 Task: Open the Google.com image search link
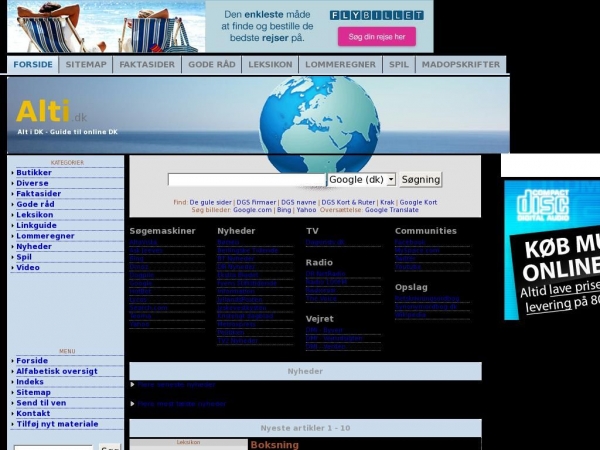point(253,210)
